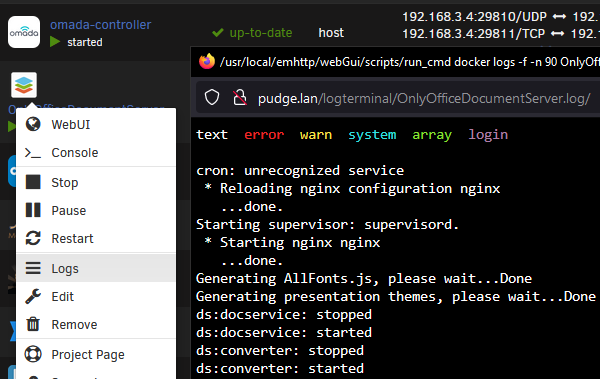
Task: Click the cyan 'system' legend label
Action: [x=372, y=134]
